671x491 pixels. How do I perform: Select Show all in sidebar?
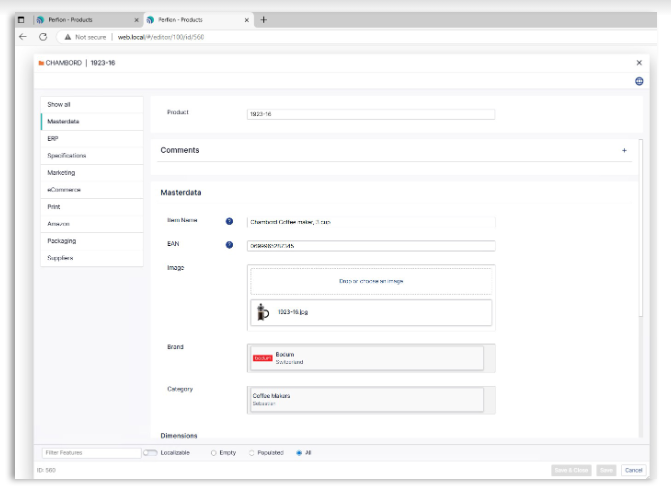(x=92, y=104)
